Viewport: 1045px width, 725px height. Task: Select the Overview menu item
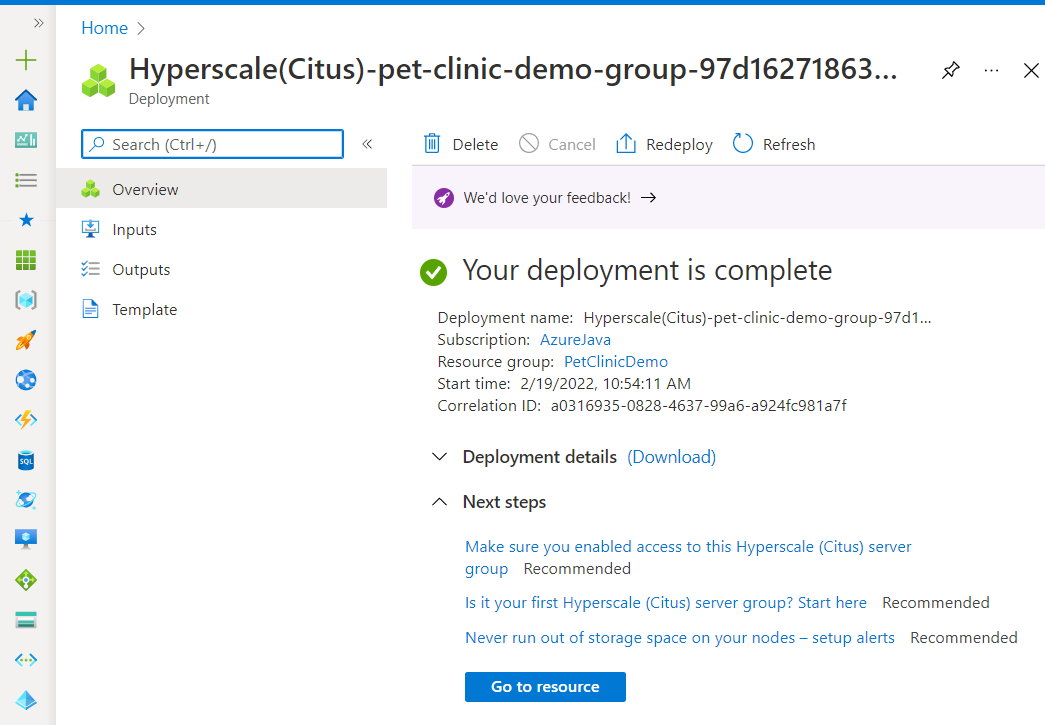click(x=222, y=189)
